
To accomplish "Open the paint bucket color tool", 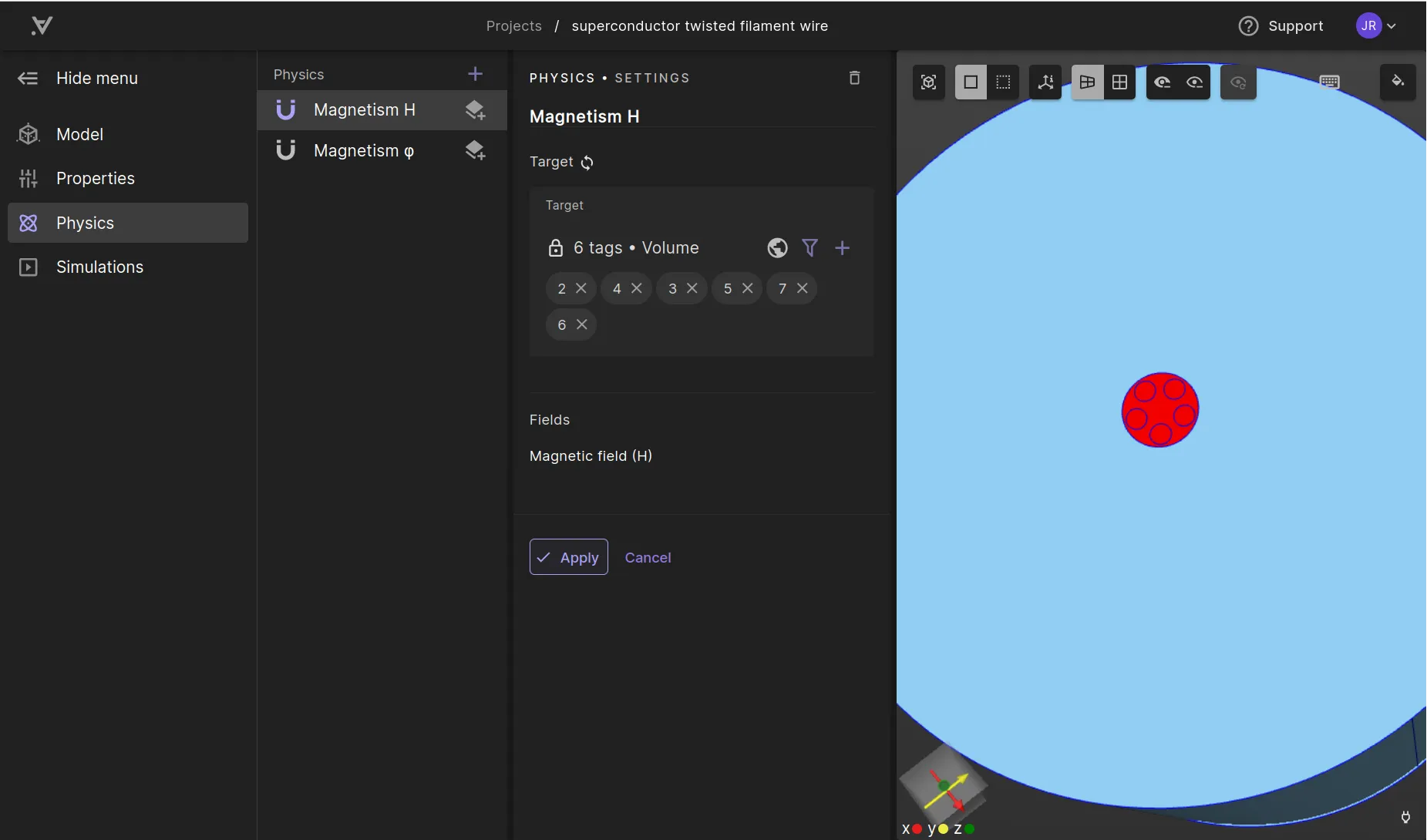I will coord(1398,82).
